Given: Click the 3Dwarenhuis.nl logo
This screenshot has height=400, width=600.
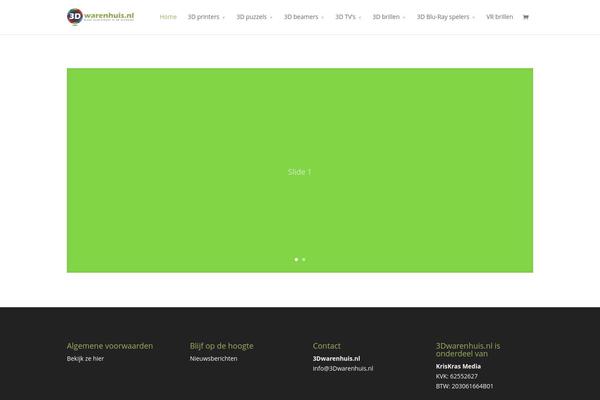Looking at the screenshot, I should pyautogui.click(x=100, y=16).
